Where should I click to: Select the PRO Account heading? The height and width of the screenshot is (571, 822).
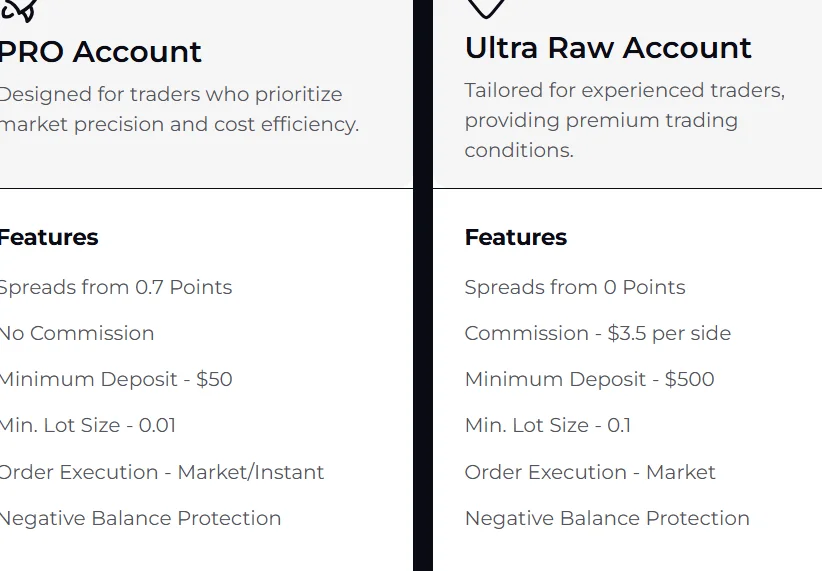[100, 52]
